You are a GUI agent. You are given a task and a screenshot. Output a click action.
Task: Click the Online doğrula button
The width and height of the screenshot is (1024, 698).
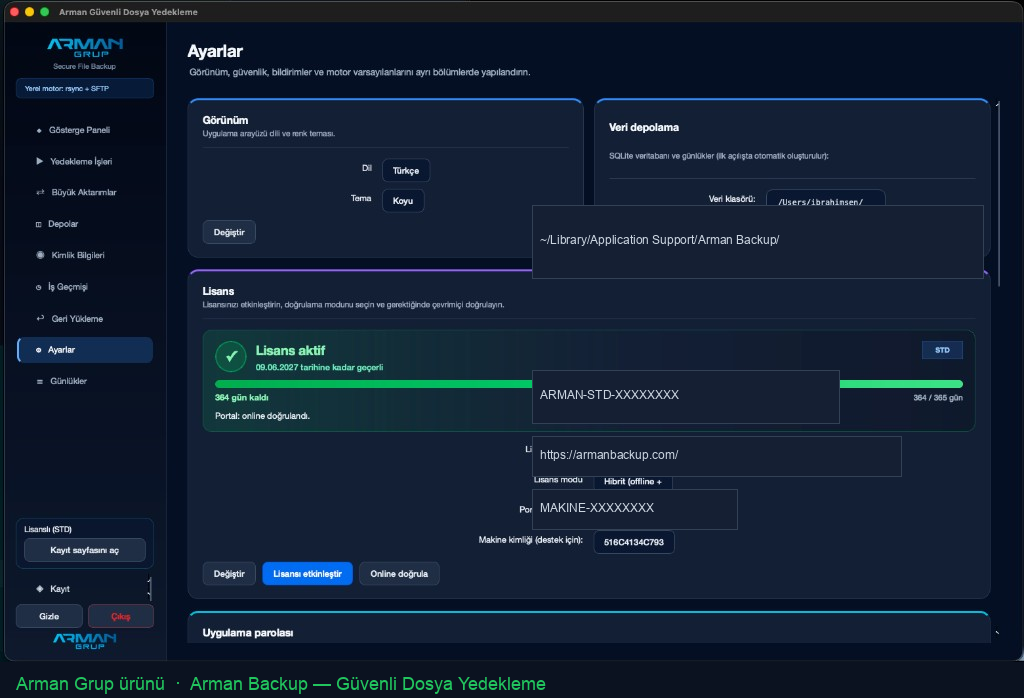pos(399,574)
